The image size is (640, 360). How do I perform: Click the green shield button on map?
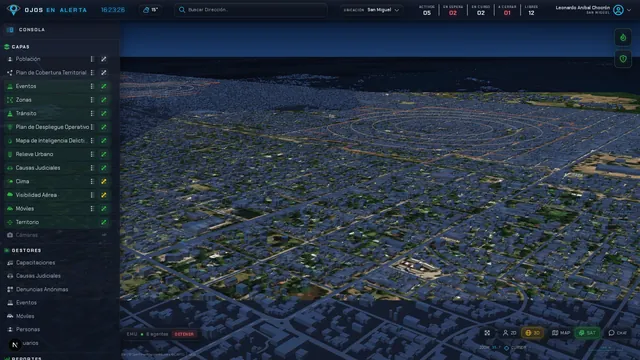623,59
